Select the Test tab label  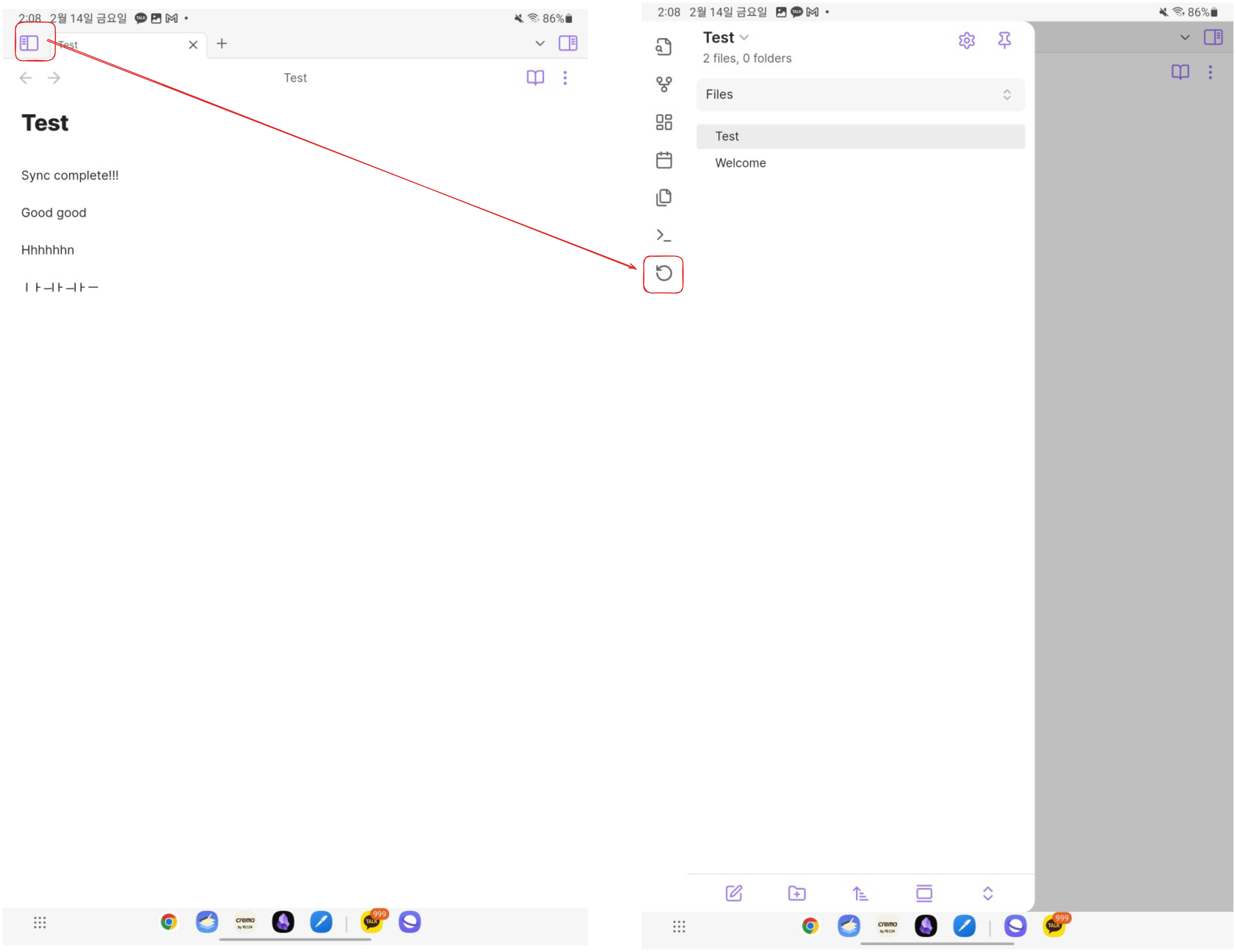68,45
